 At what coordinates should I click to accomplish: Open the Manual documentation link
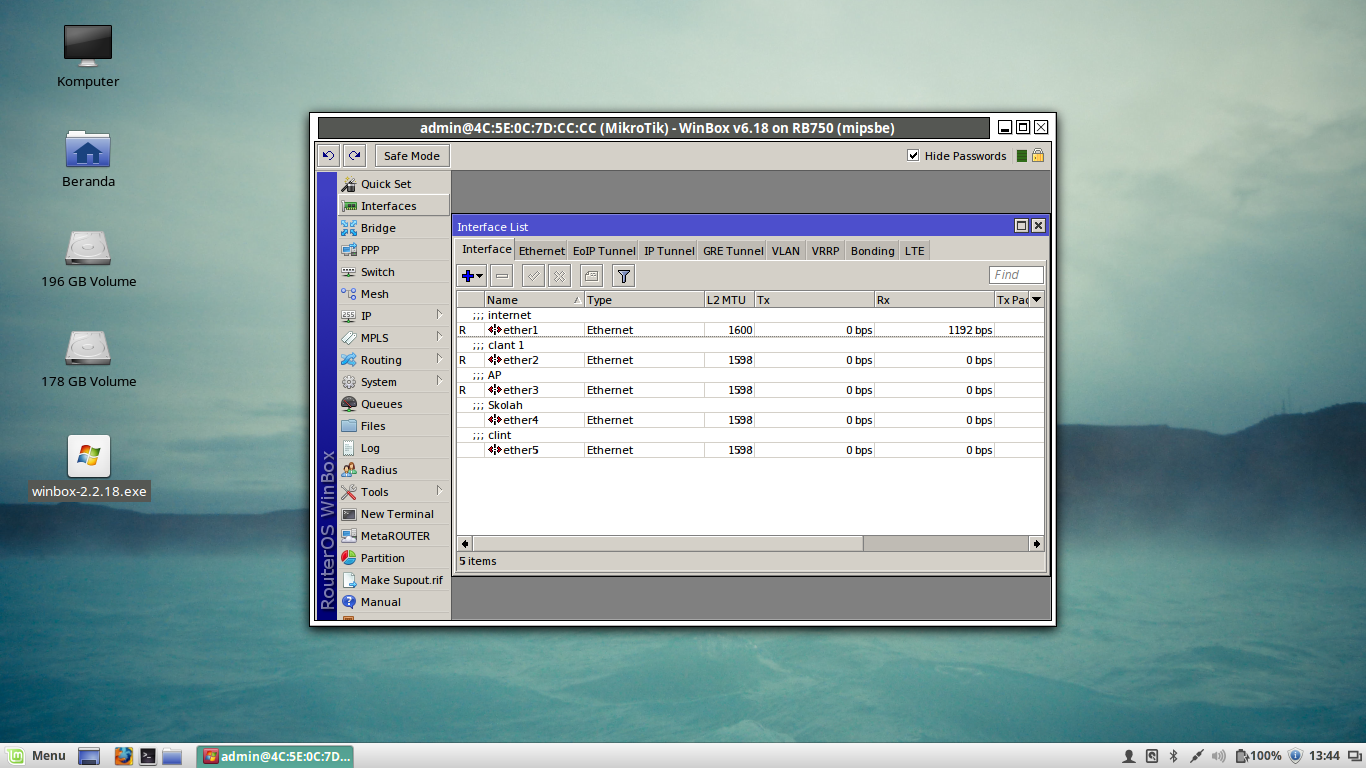coord(380,601)
